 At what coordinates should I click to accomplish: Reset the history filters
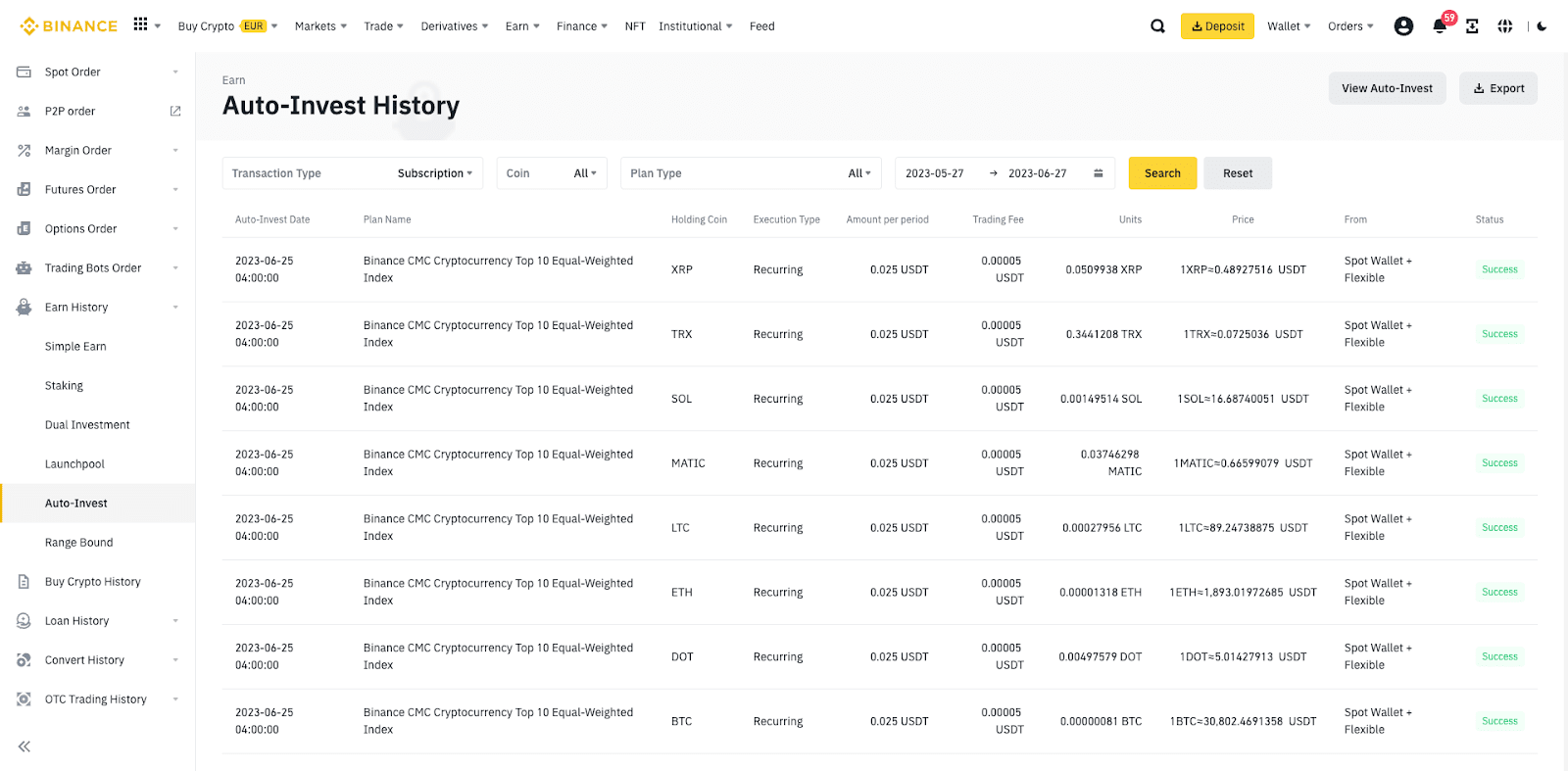tap(1238, 173)
